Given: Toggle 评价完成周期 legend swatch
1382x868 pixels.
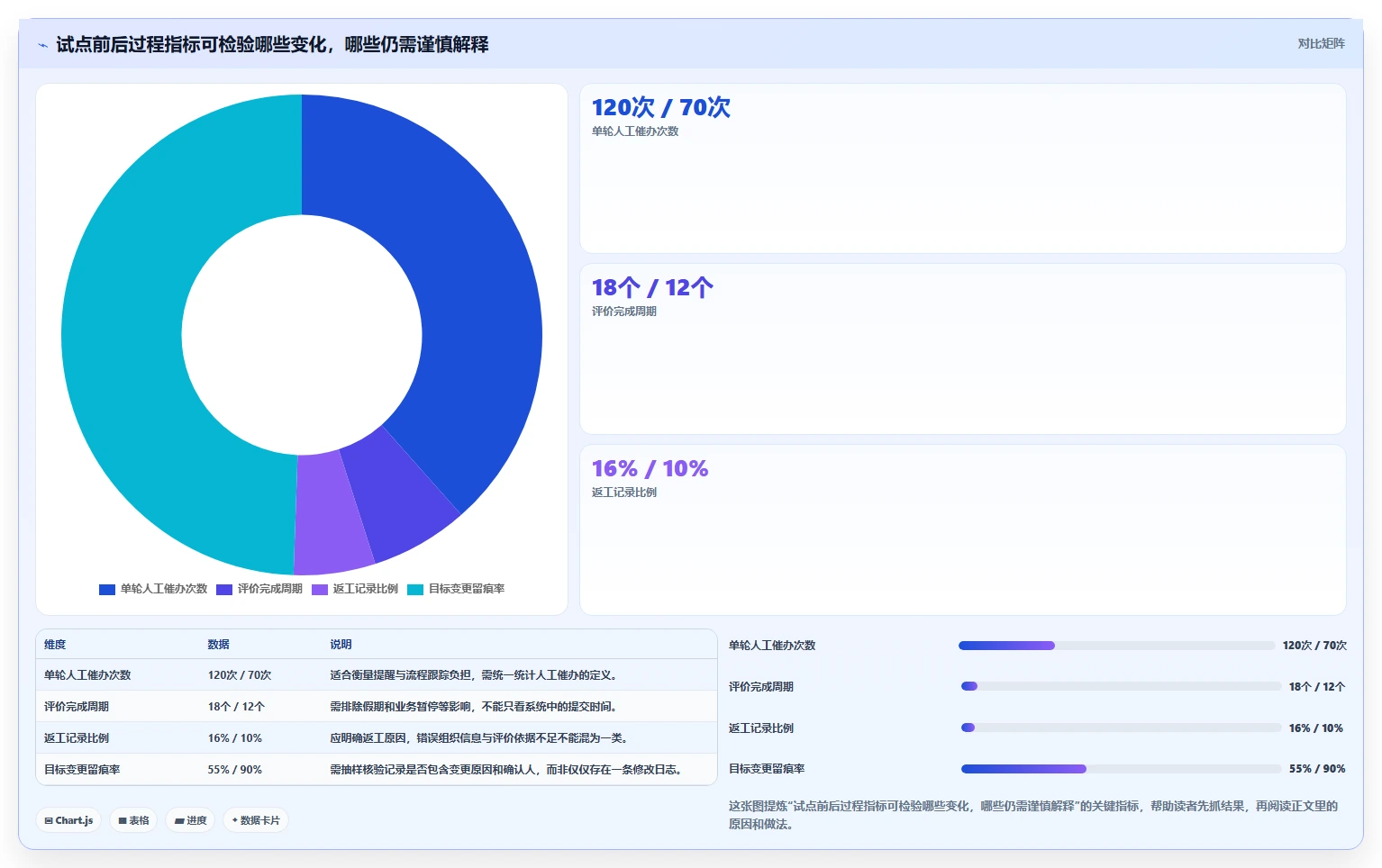Looking at the screenshot, I should [224, 590].
